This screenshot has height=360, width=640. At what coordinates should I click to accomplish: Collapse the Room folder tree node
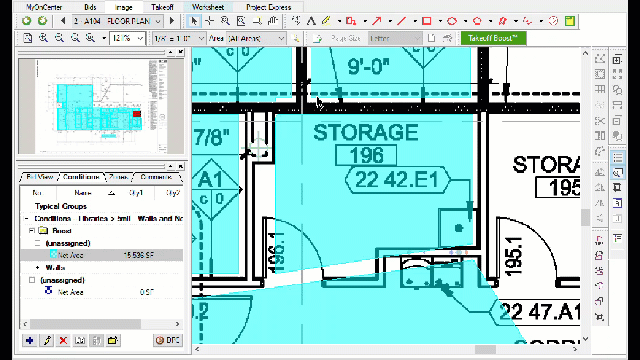(x=32, y=231)
